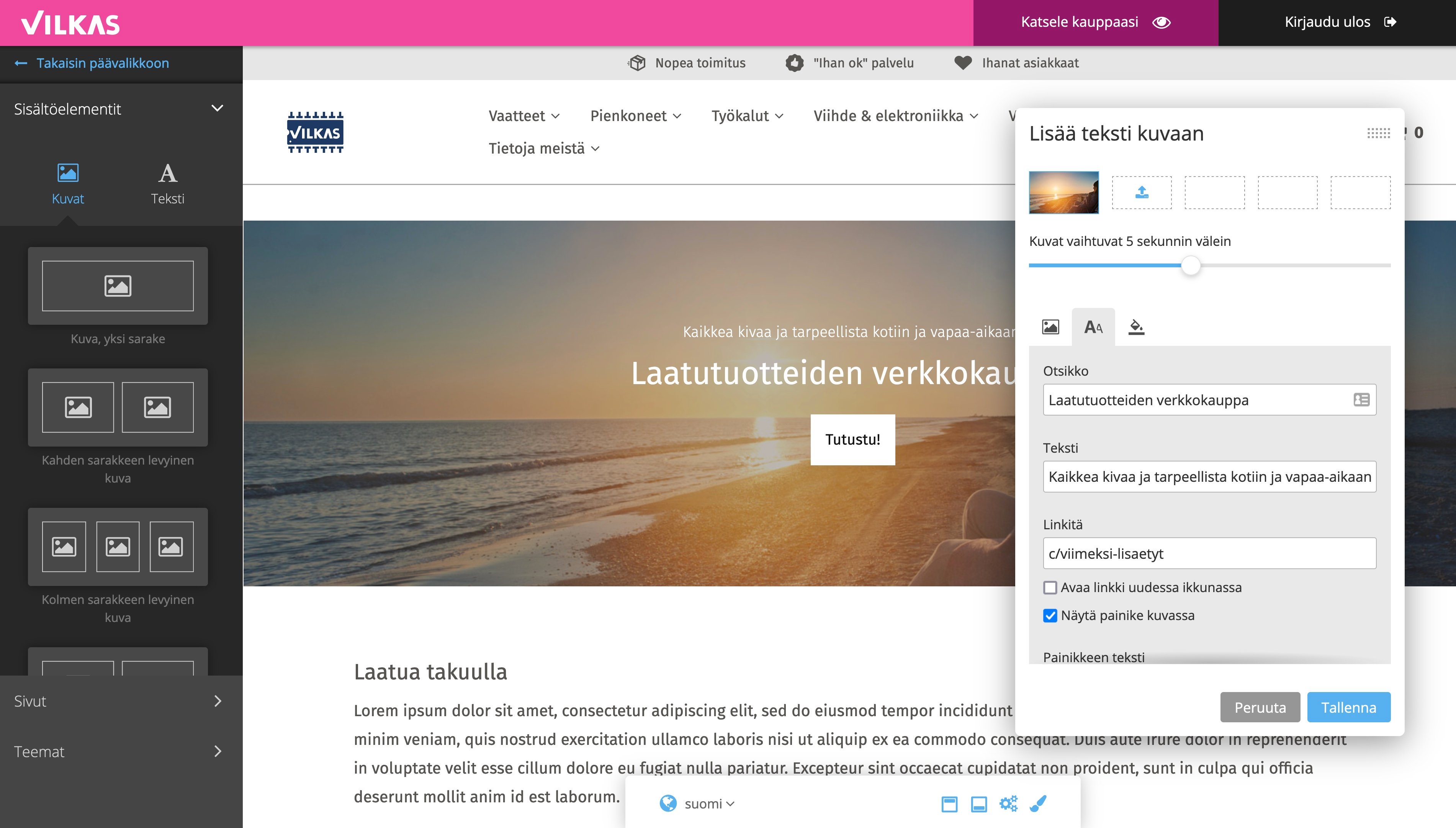Click the heart icon next to Ihanat asiakkaat
Viewport: 1456px width, 828px height.
tap(963, 63)
